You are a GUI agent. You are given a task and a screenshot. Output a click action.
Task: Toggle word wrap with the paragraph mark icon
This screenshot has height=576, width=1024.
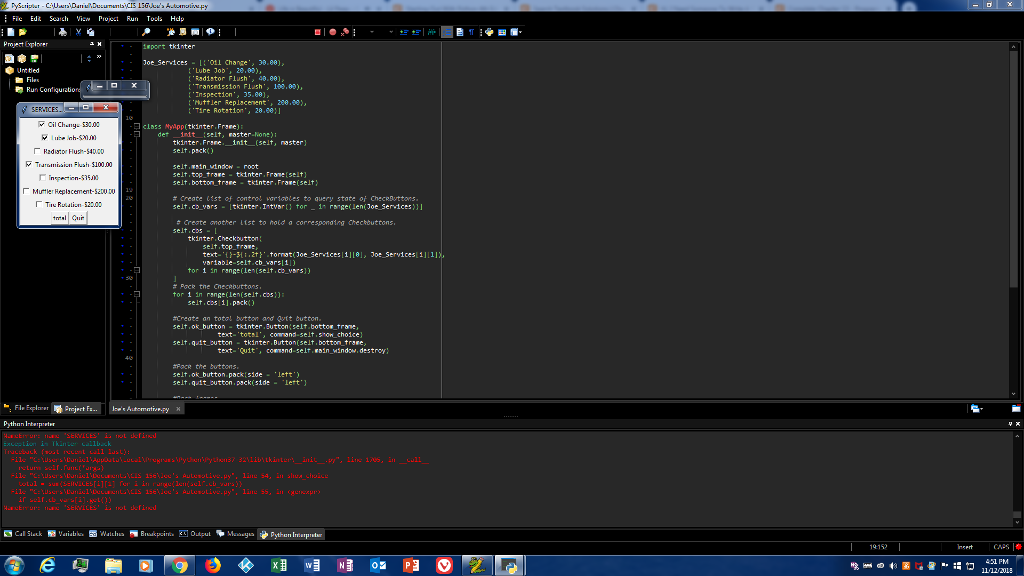tap(472, 31)
